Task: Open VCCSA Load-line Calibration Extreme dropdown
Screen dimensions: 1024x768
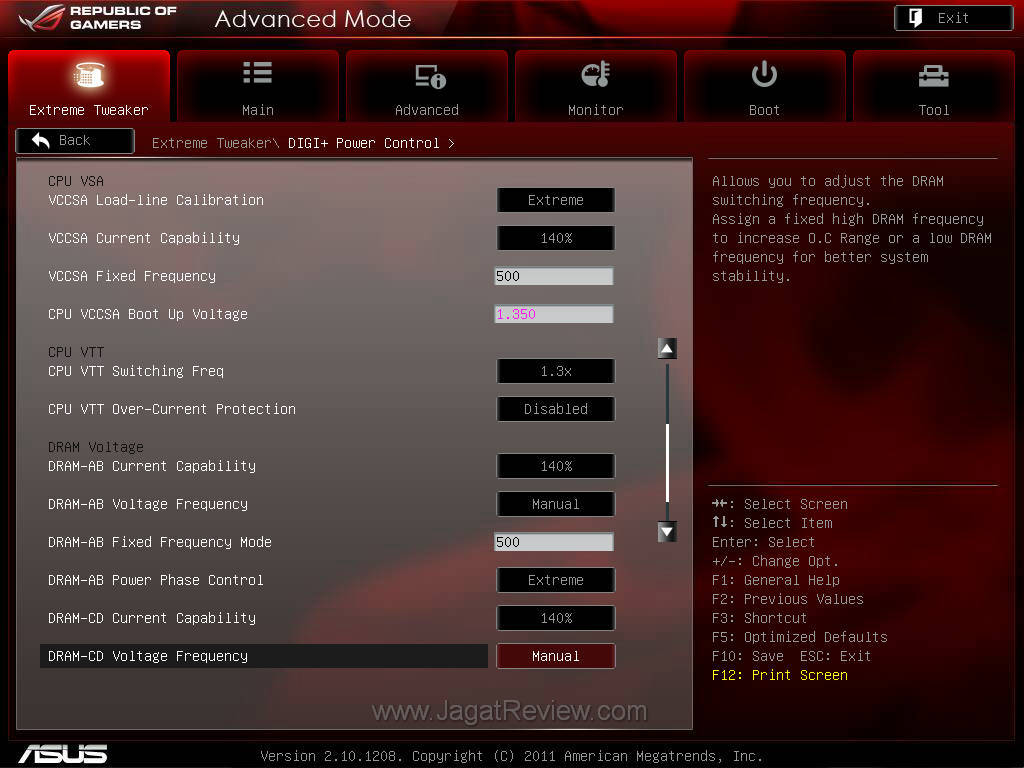Action: click(x=556, y=200)
